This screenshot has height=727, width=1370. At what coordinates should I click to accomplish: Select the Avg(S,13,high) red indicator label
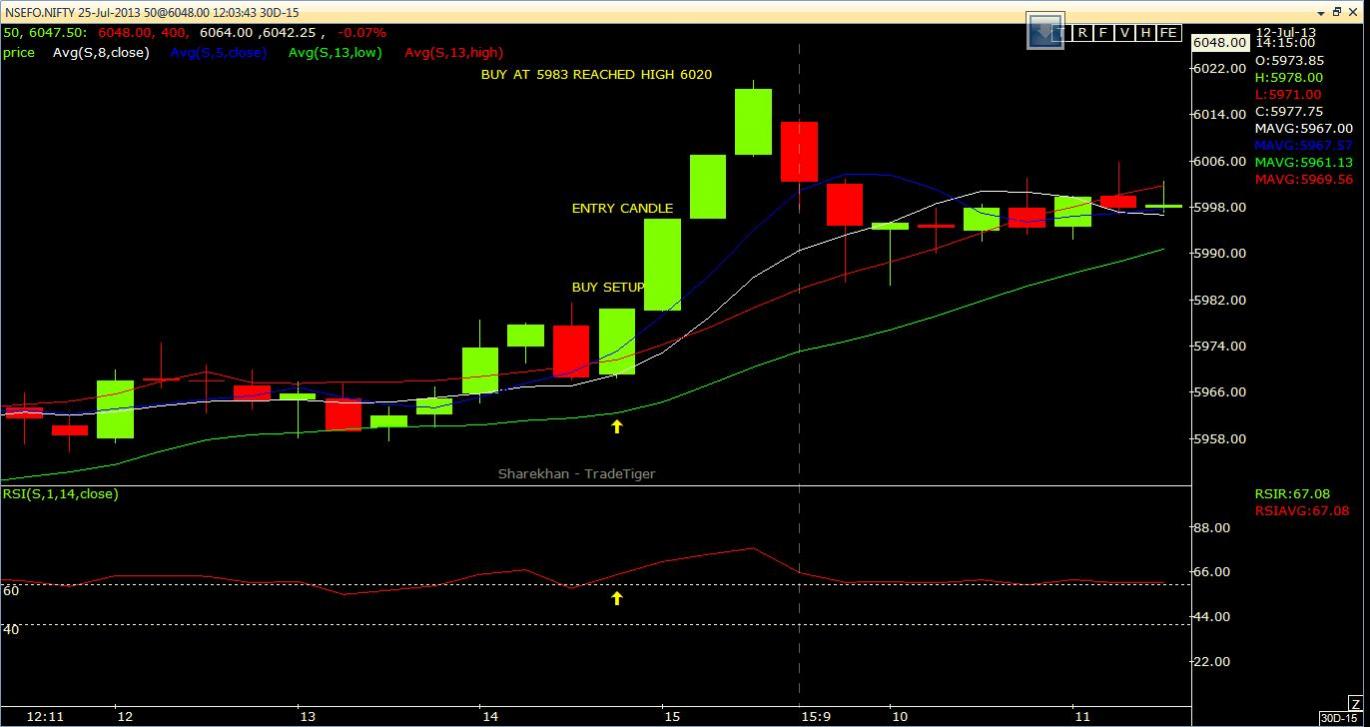[x=453, y=52]
